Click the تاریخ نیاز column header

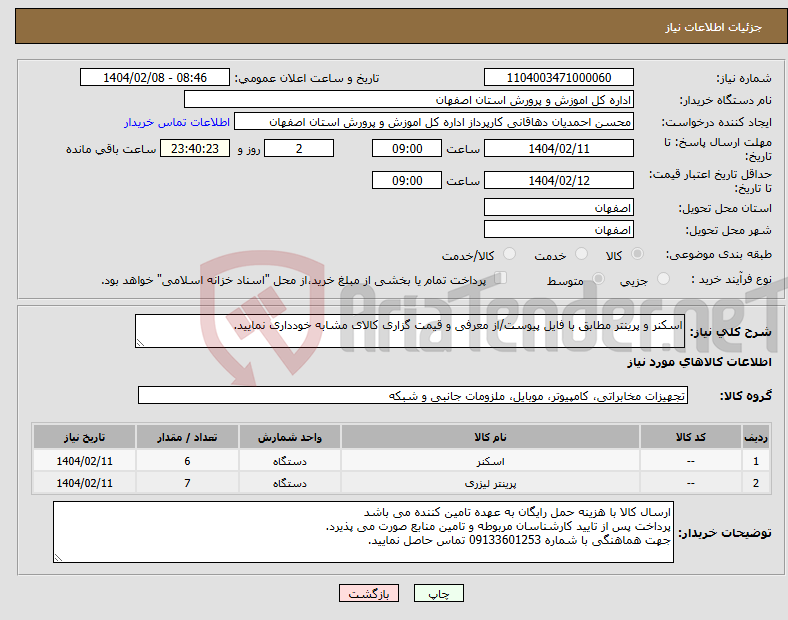click(84, 437)
